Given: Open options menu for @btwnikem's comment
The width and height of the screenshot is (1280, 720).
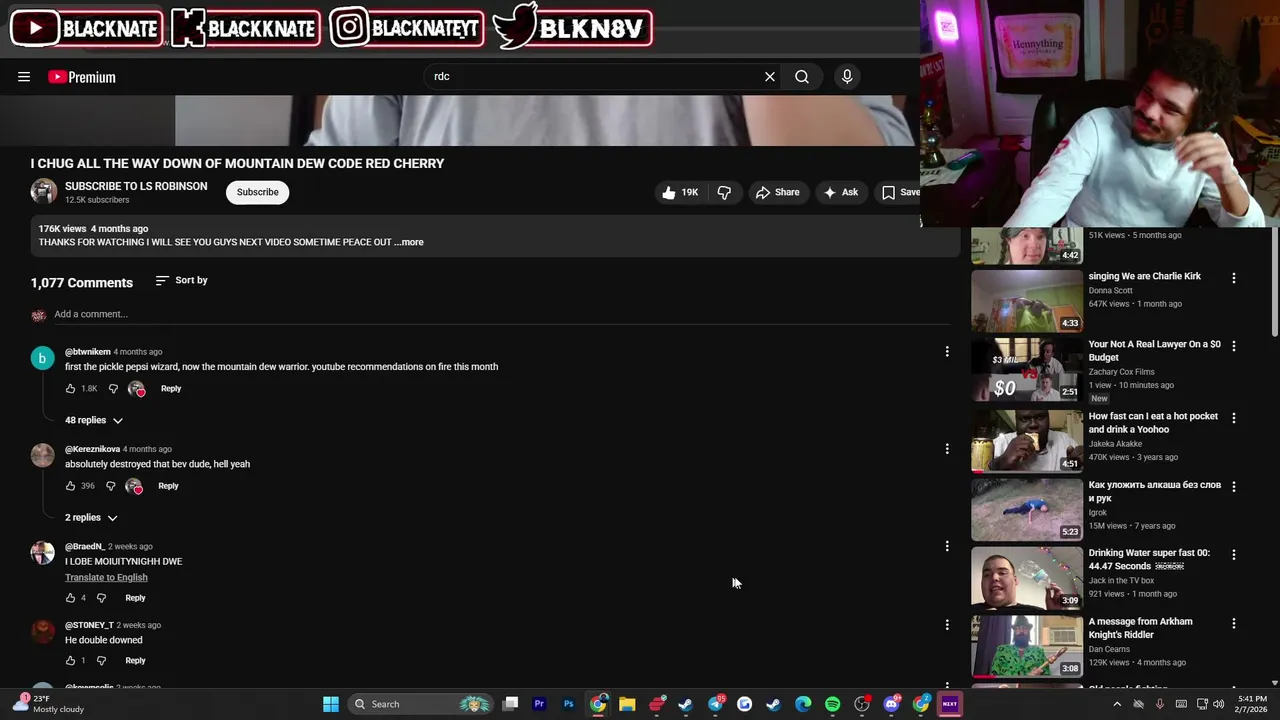Looking at the screenshot, I should (x=947, y=352).
